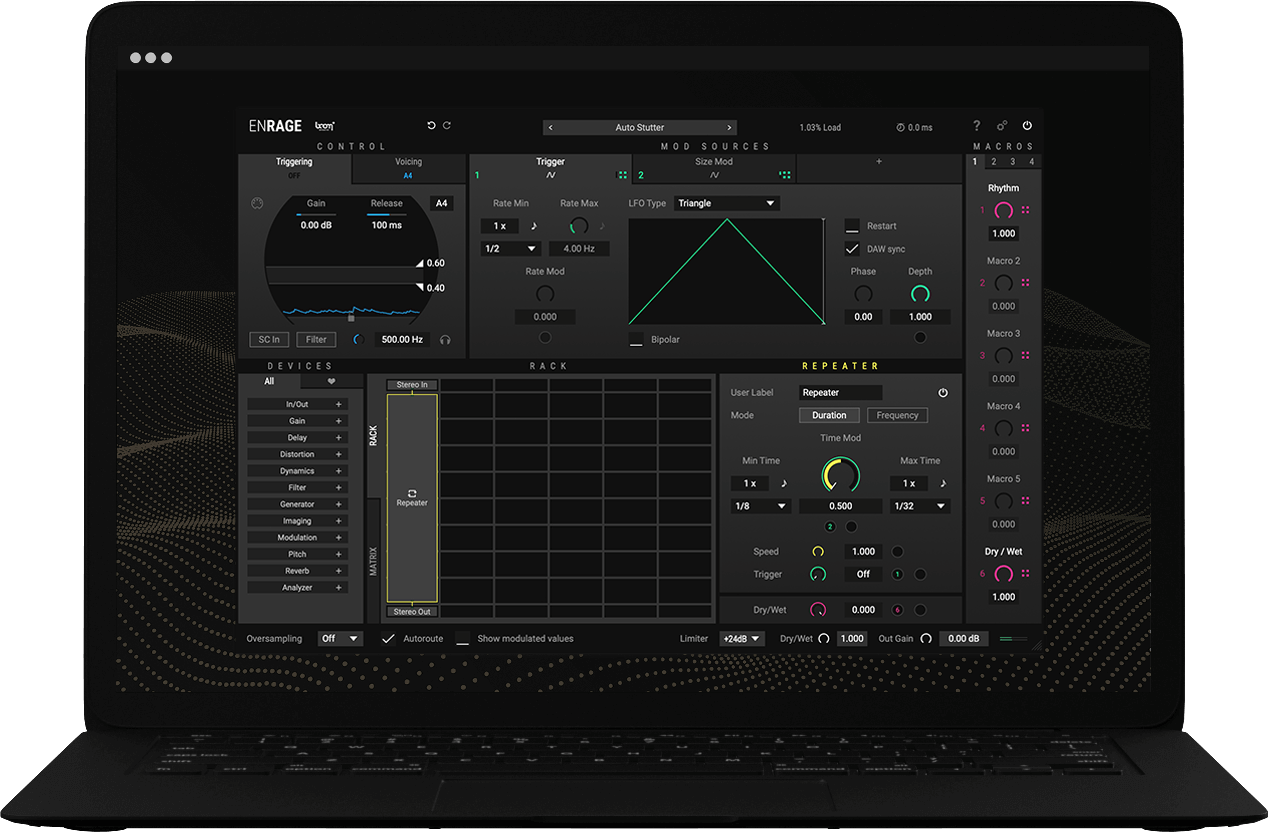Screen dimensions: 1269x832
Task: Enable the Restart checkbox
Action: pos(852,226)
